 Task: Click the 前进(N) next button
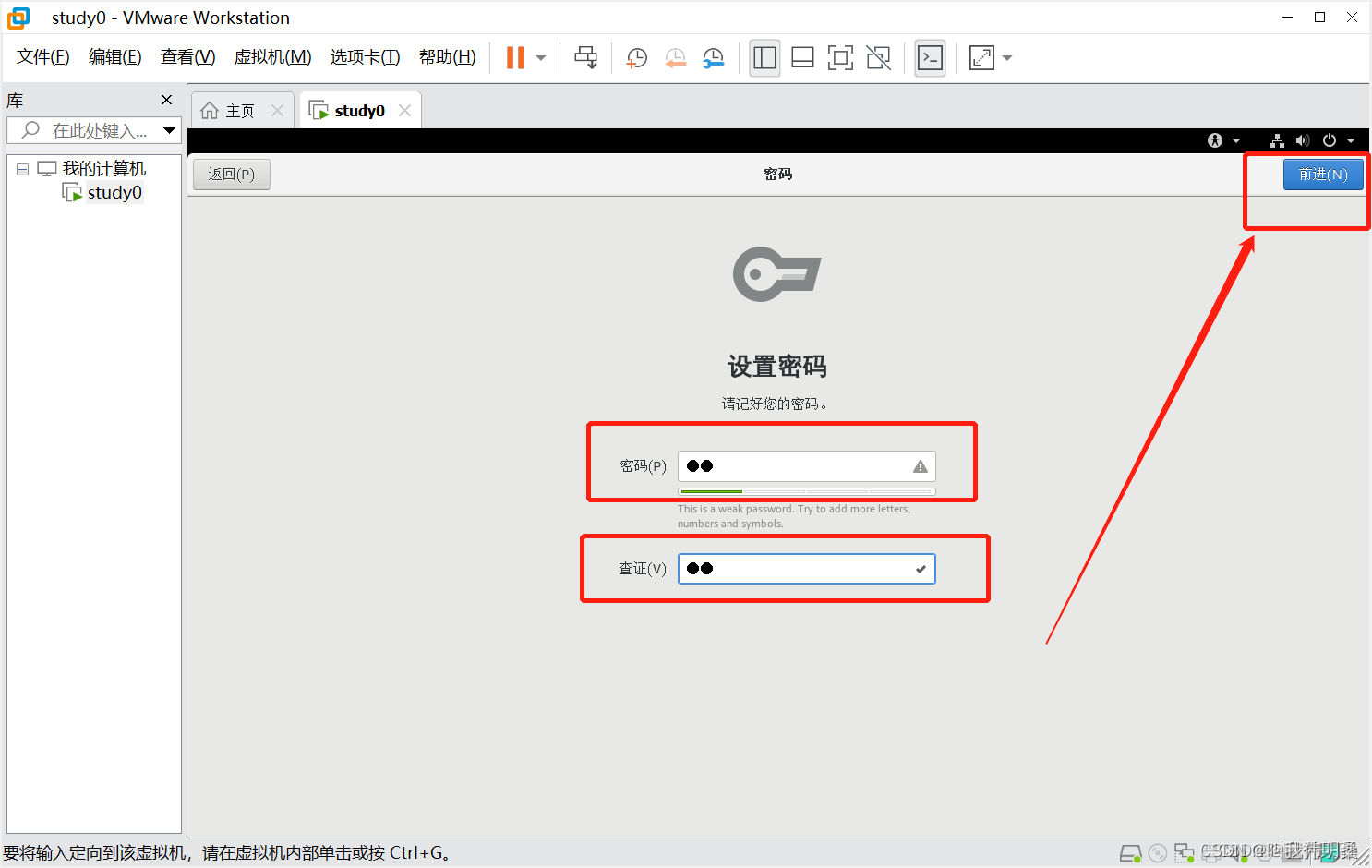point(1323,174)
